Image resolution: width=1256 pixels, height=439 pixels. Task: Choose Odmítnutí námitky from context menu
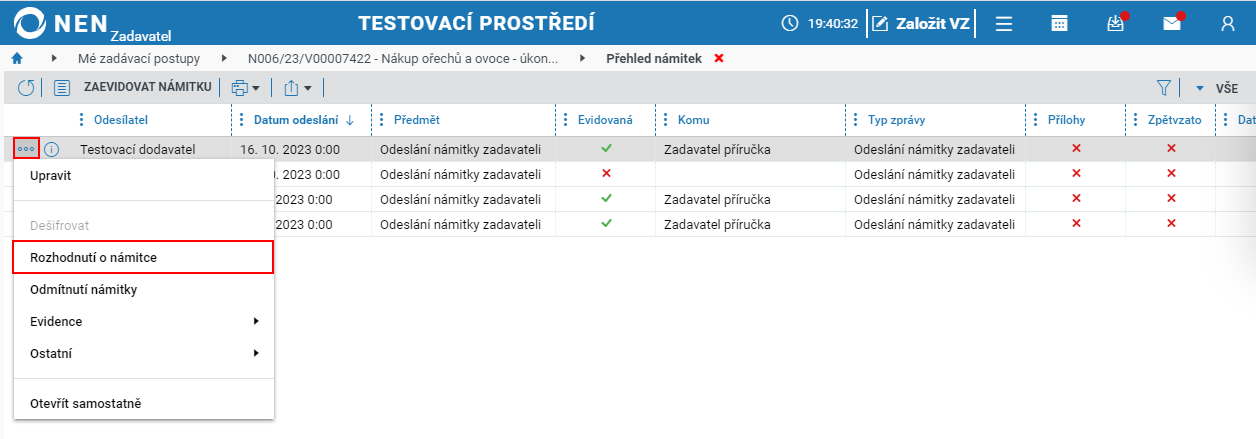(x=143, y=290)
